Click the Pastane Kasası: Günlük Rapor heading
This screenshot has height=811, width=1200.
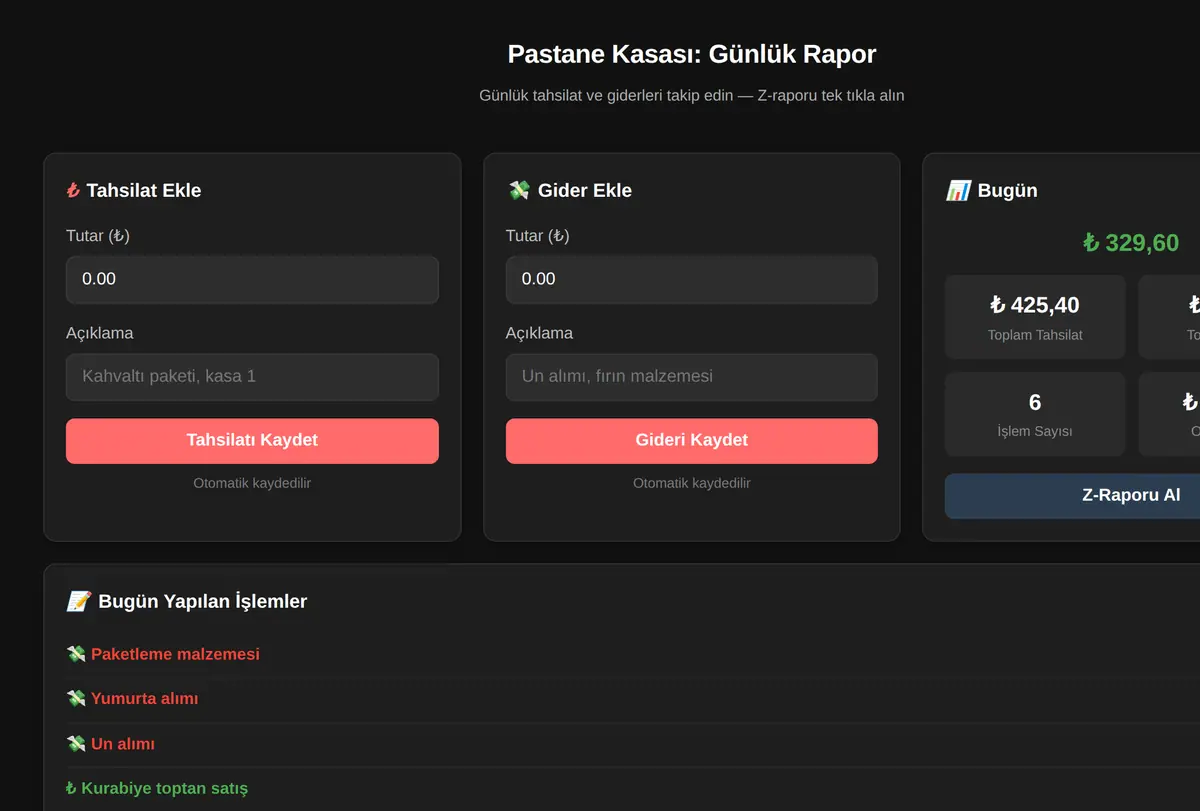coord(692,54)
